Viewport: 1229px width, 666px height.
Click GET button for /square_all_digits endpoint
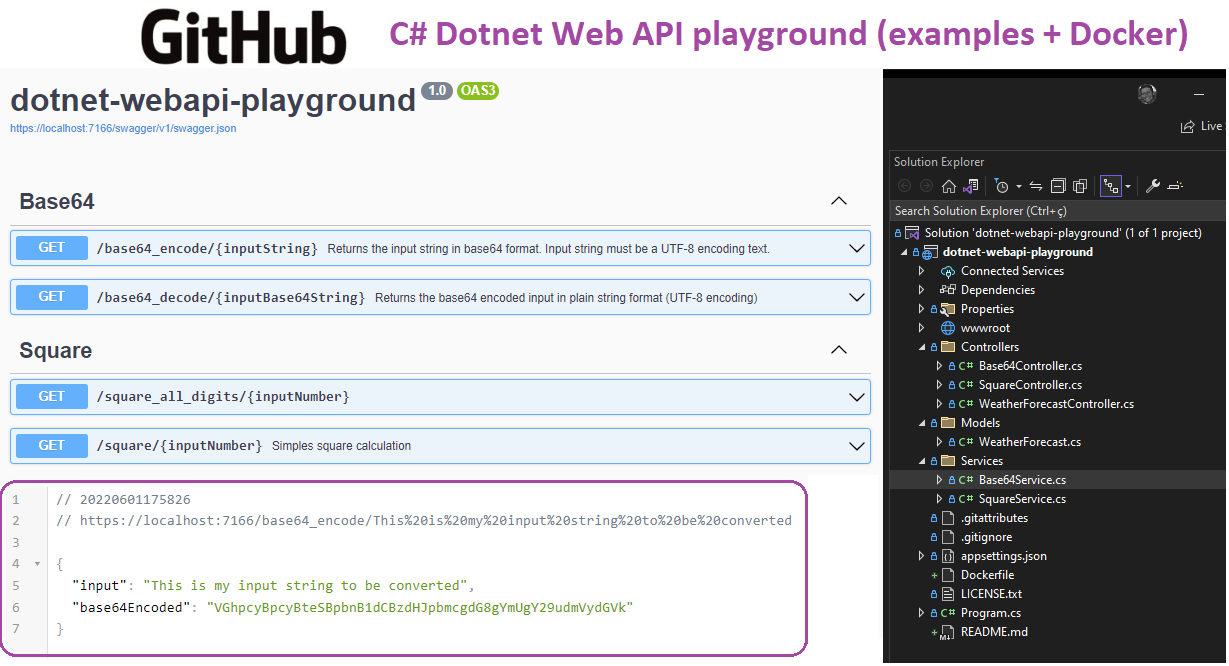pos(52,396)
